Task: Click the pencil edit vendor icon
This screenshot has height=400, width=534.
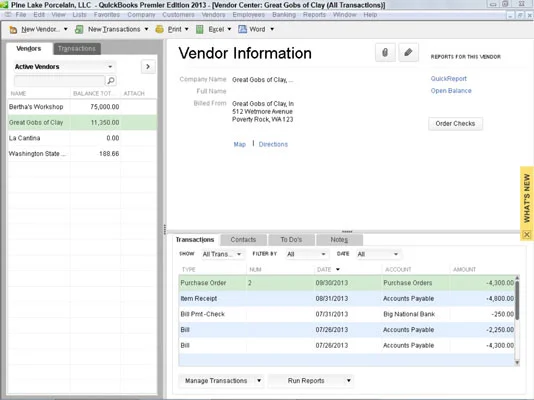Action: [x=408, y=52]
